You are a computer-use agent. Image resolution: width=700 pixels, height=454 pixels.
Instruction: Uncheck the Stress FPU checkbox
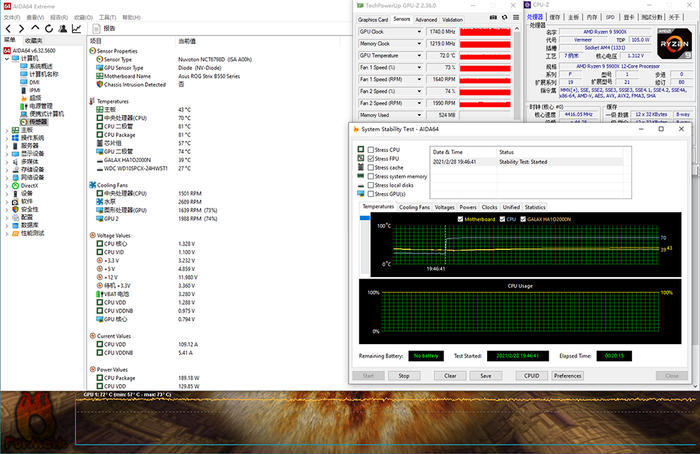371,158
